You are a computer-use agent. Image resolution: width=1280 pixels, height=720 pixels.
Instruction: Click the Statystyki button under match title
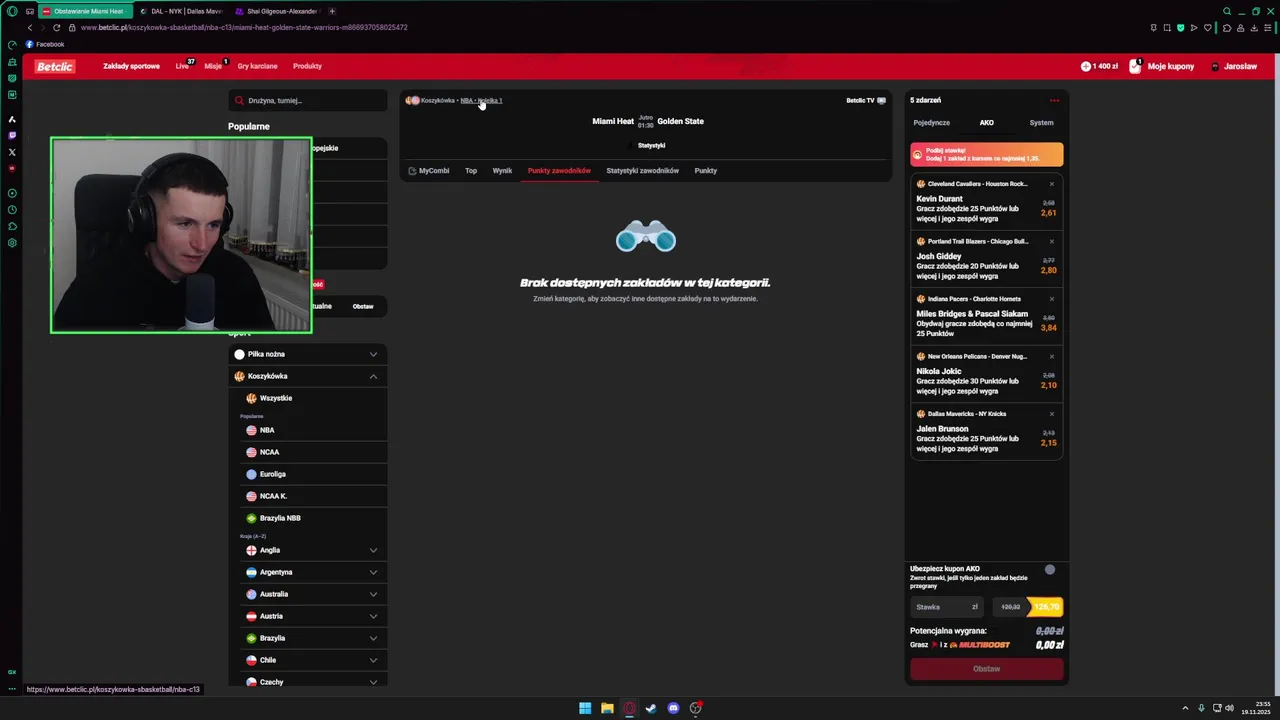651,146
